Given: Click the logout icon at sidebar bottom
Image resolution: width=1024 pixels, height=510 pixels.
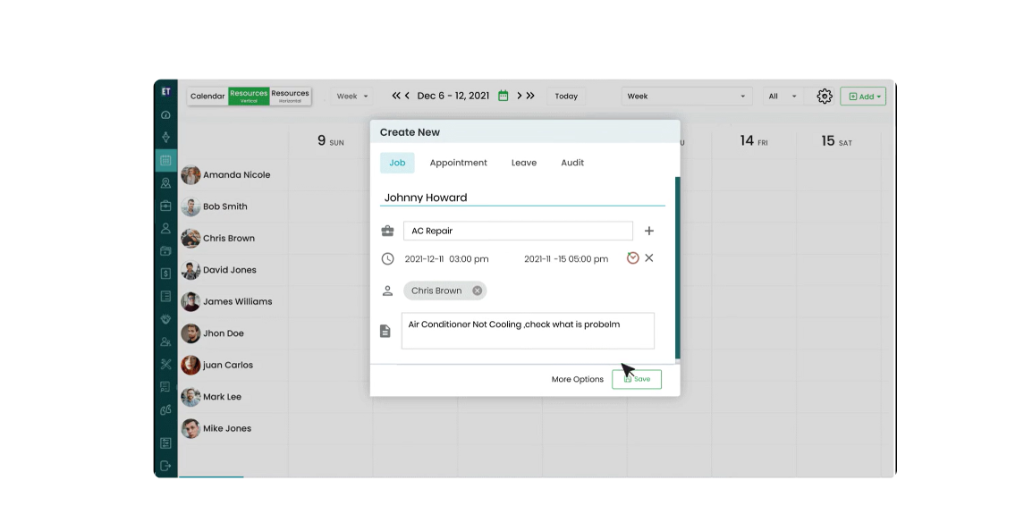Looking at the screenshot, I should pos(166,466).
